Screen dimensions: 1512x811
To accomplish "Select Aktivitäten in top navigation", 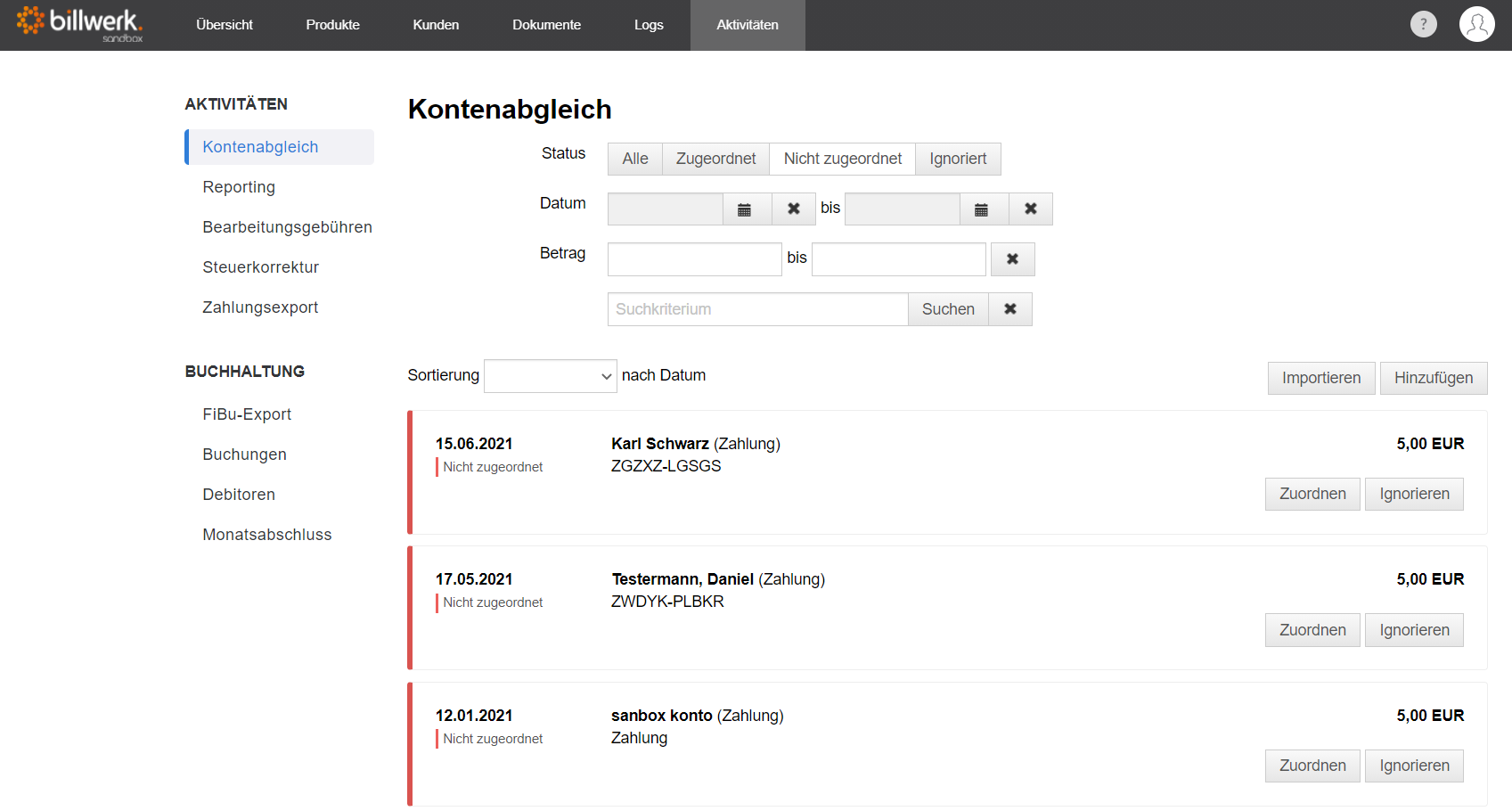I will (x=748, y=25).
